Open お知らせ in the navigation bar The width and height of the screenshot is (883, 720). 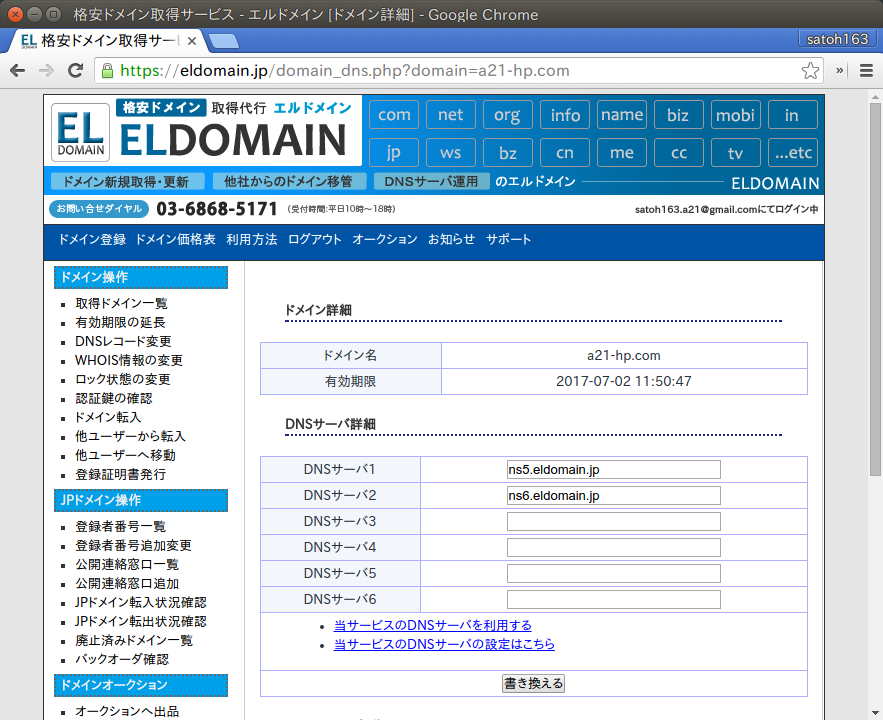point(452,239)
